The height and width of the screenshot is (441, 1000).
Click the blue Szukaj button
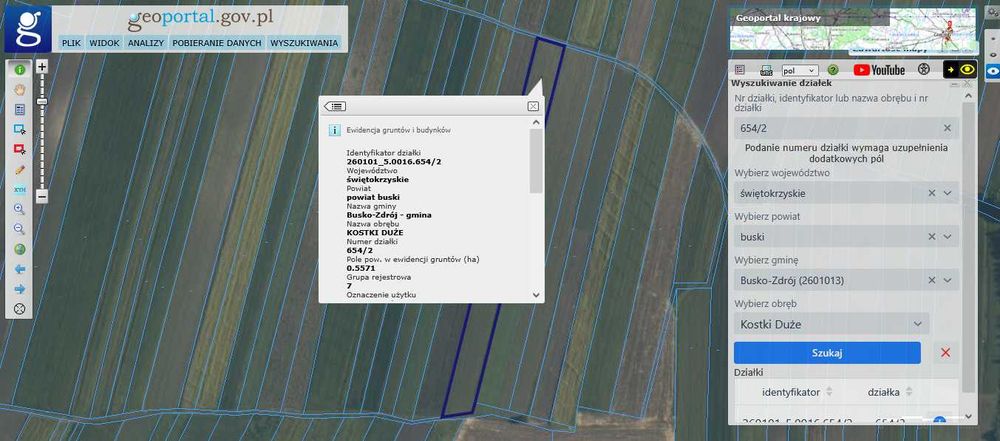coord(827,353)
